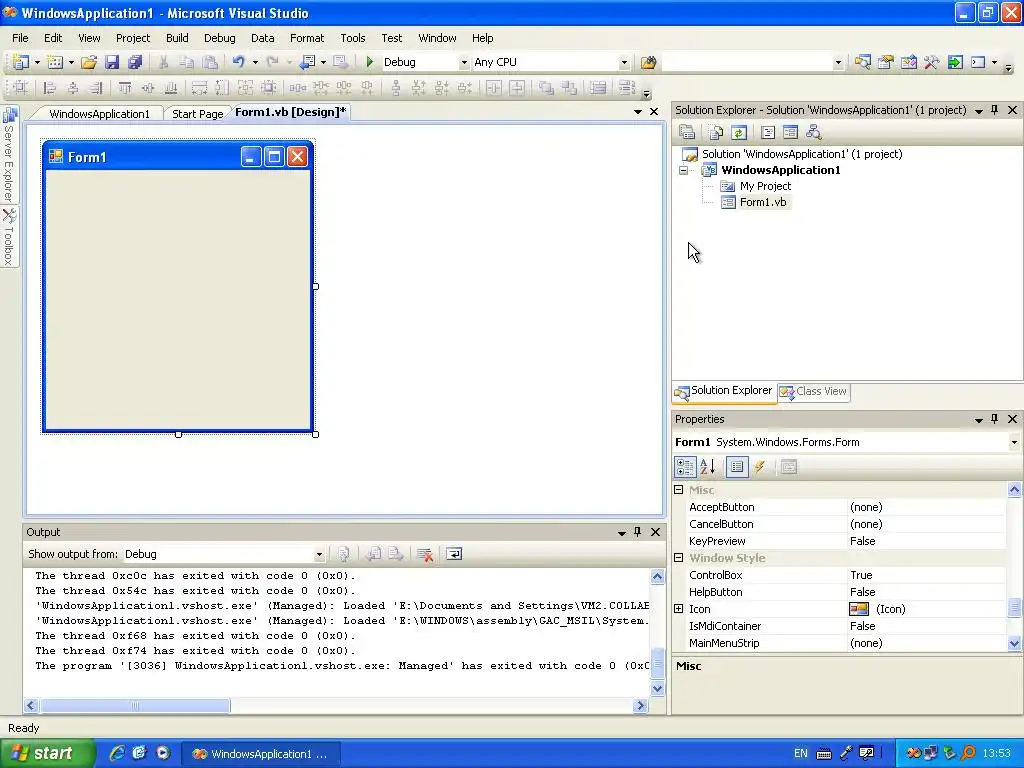Click the Align to Grid layout icon
The width and height of the screenshot is (1024, 768).
20,88
